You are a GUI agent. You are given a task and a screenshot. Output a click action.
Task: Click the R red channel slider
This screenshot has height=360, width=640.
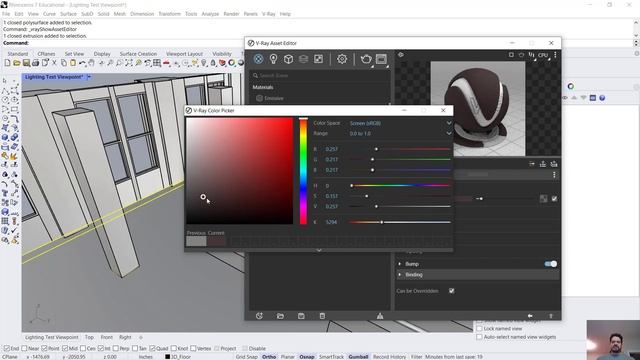tap(400, 149)
